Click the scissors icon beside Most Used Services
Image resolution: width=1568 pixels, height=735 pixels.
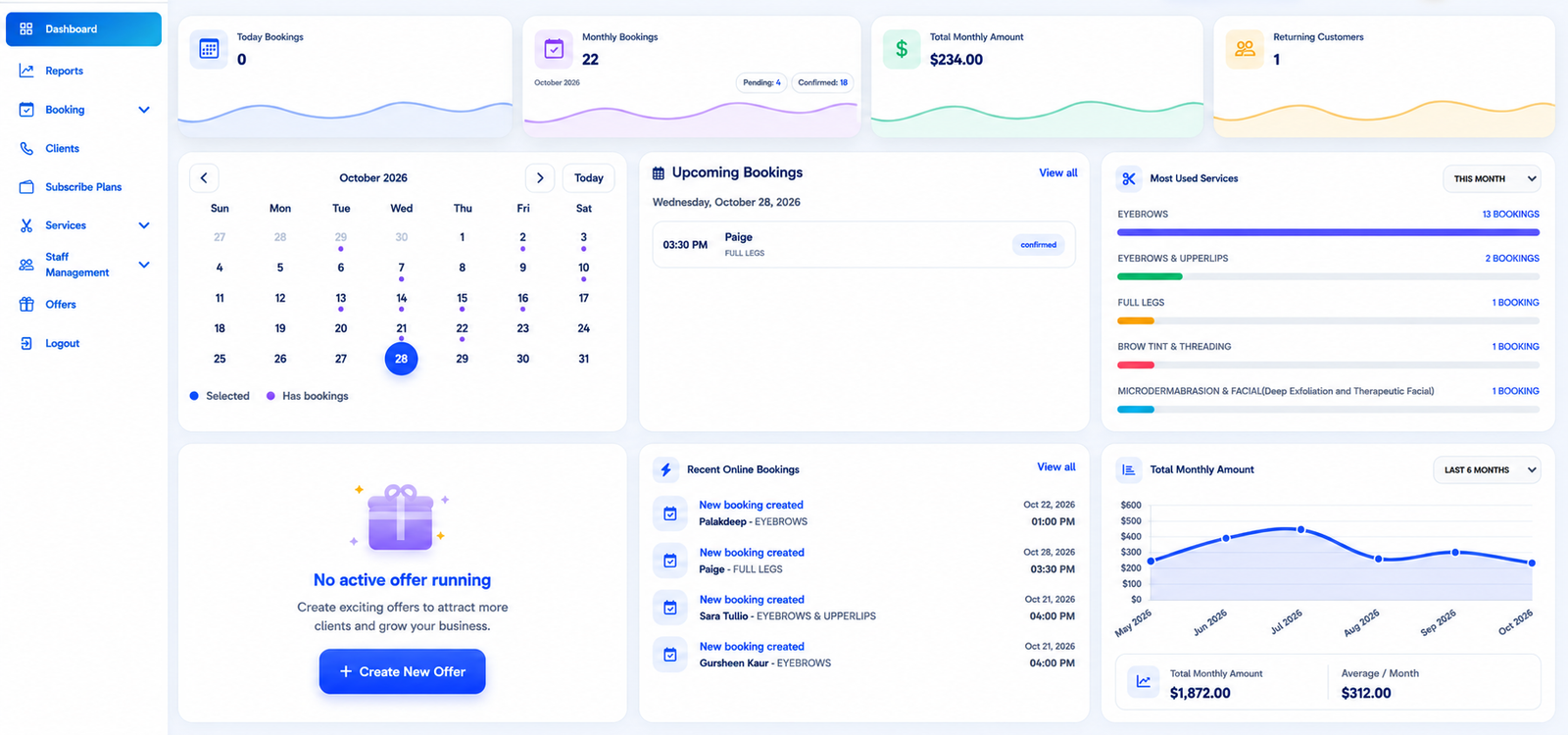tap(1129, 178)
